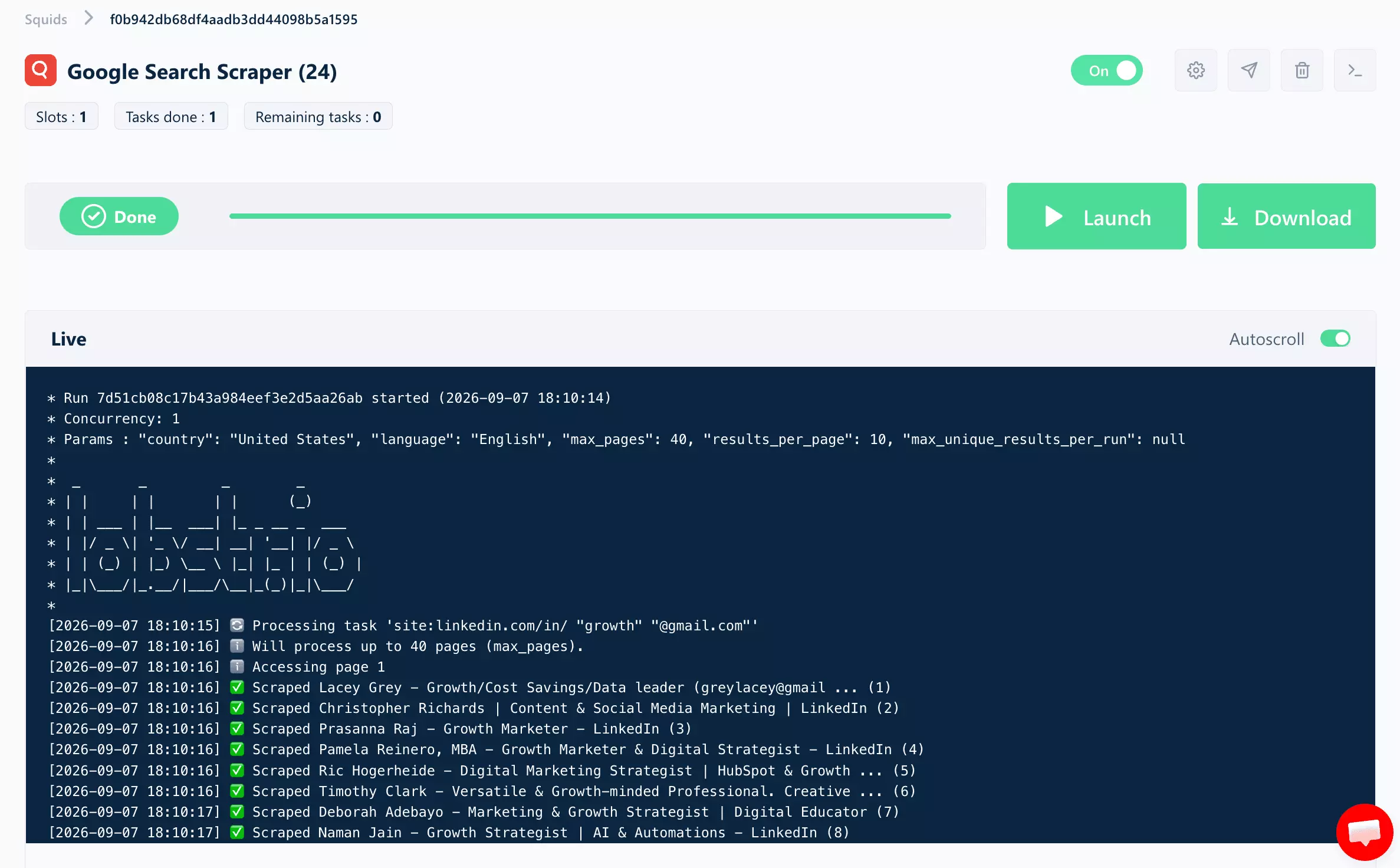Download the scraped results
This screenshot has width=1400, height=868.
coord(1286,216)
